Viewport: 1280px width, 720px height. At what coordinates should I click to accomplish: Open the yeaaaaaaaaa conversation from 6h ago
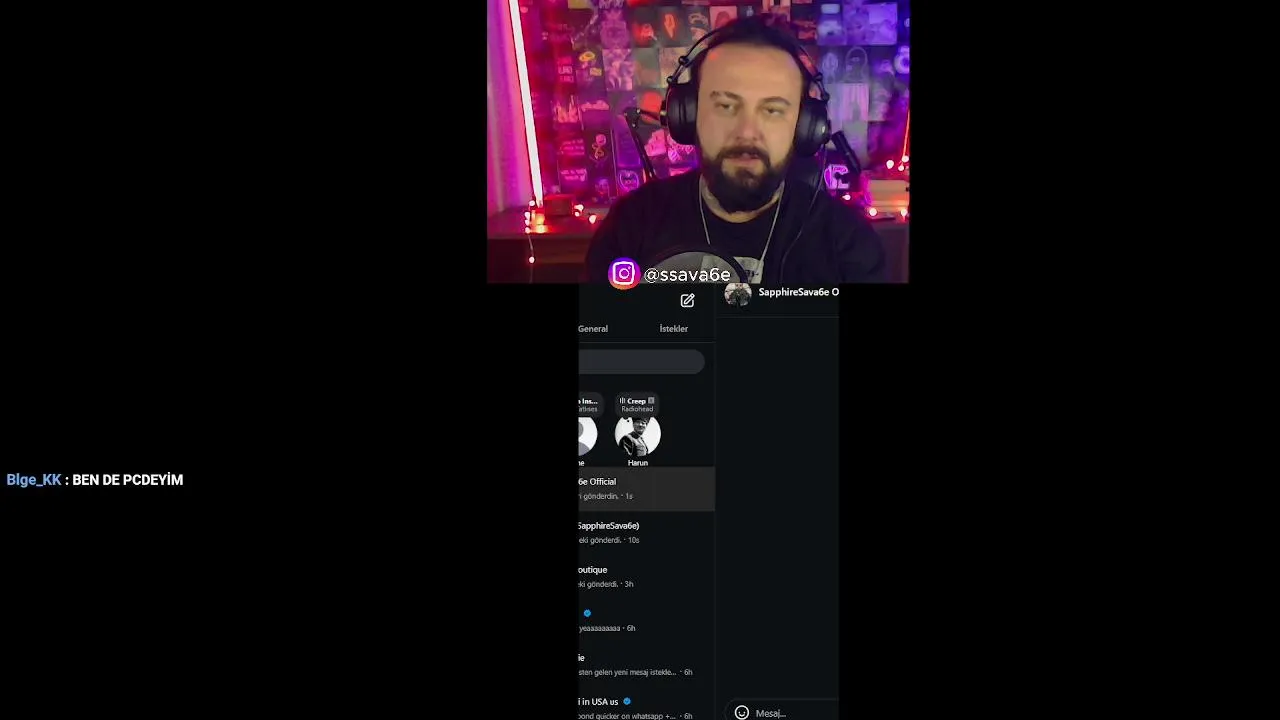646,620
